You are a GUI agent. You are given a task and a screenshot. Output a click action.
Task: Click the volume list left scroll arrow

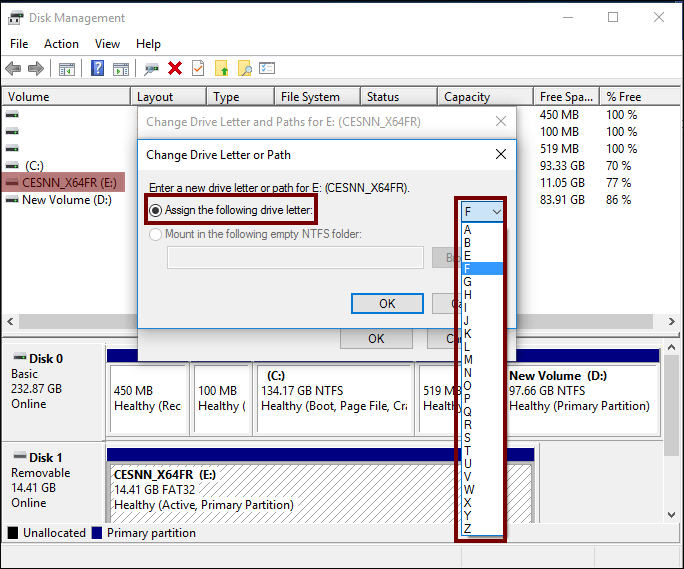10,322
